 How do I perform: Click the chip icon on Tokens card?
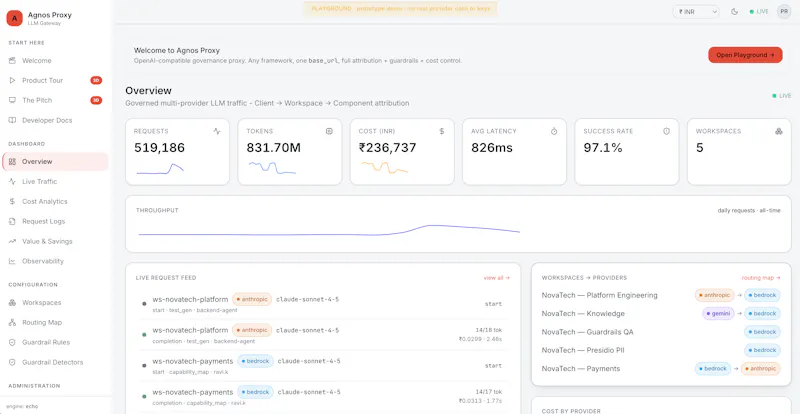[329, 131]
